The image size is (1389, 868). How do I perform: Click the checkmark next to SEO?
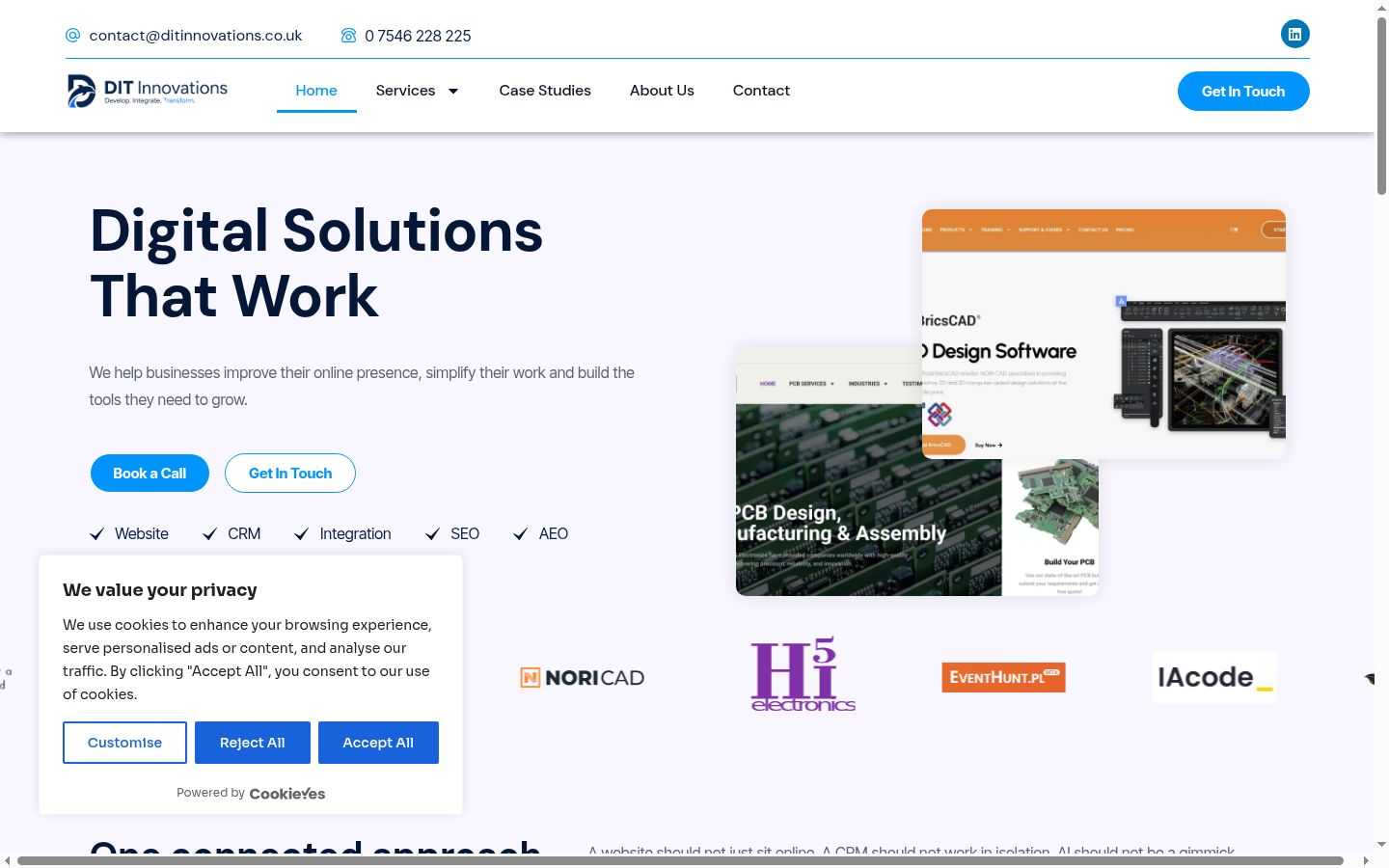pos(432,534)
